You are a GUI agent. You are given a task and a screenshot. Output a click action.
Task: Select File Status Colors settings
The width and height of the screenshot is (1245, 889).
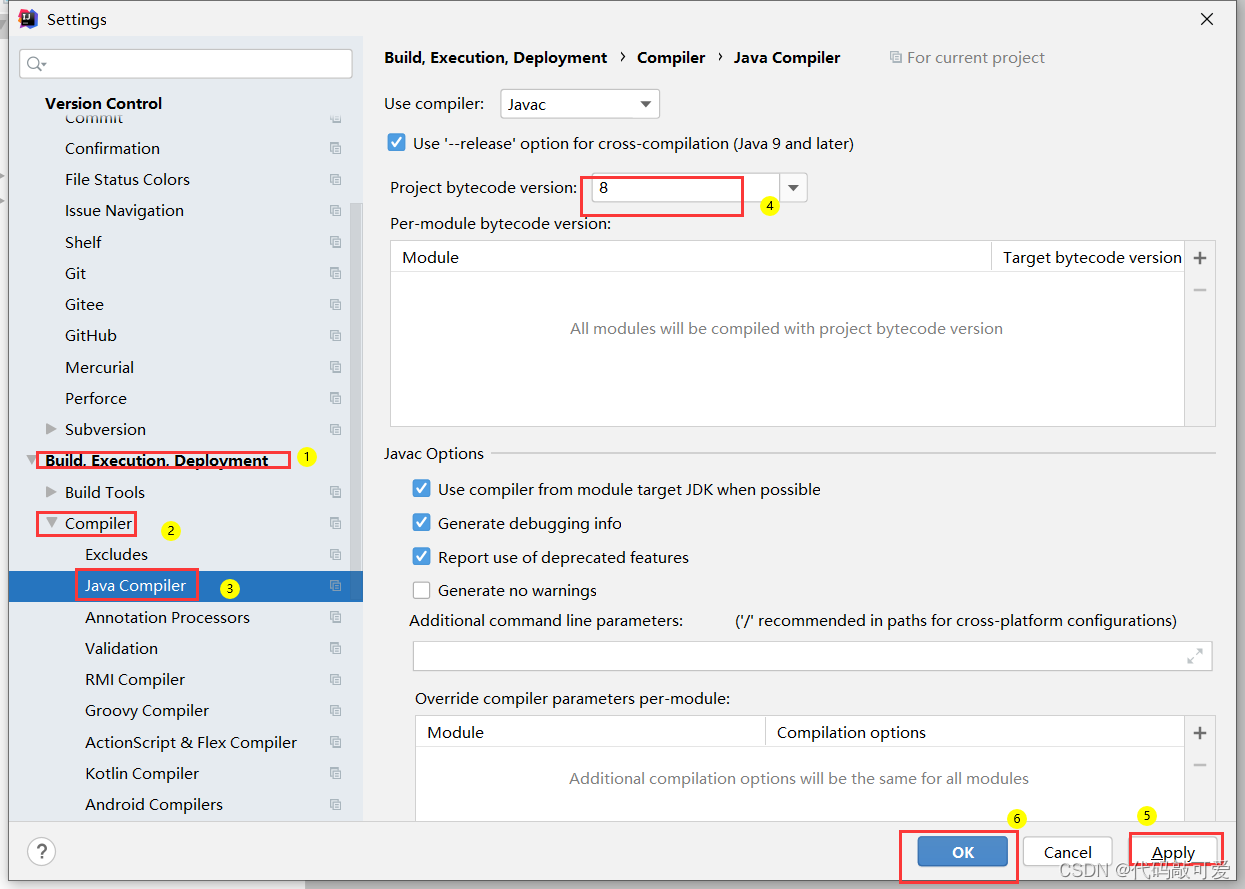click(127, 179)
